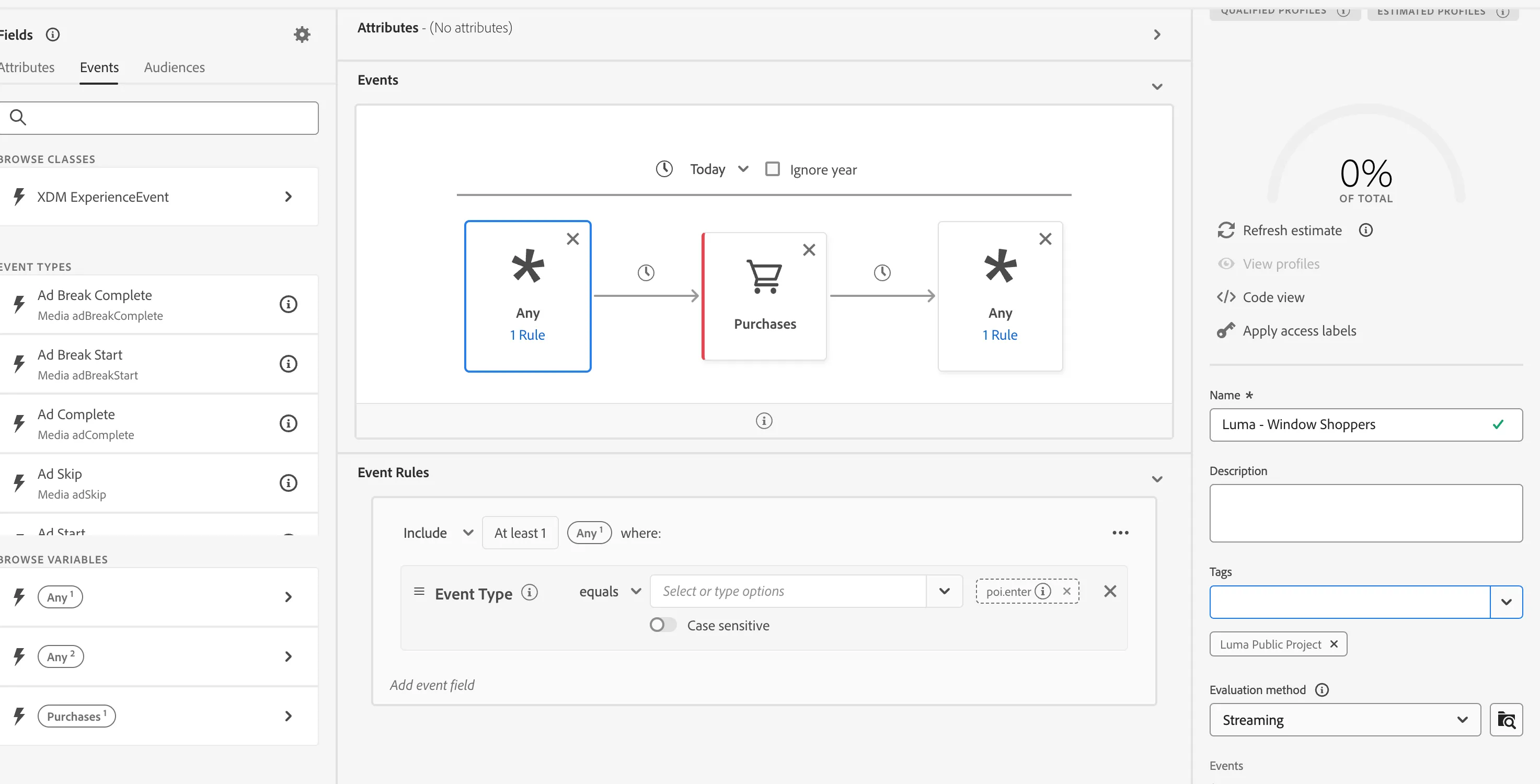Image resolution: width=1540 pixels, height=784 pixels.
Task: Collapse the Event Rules section
Action: coord(1157,479)
